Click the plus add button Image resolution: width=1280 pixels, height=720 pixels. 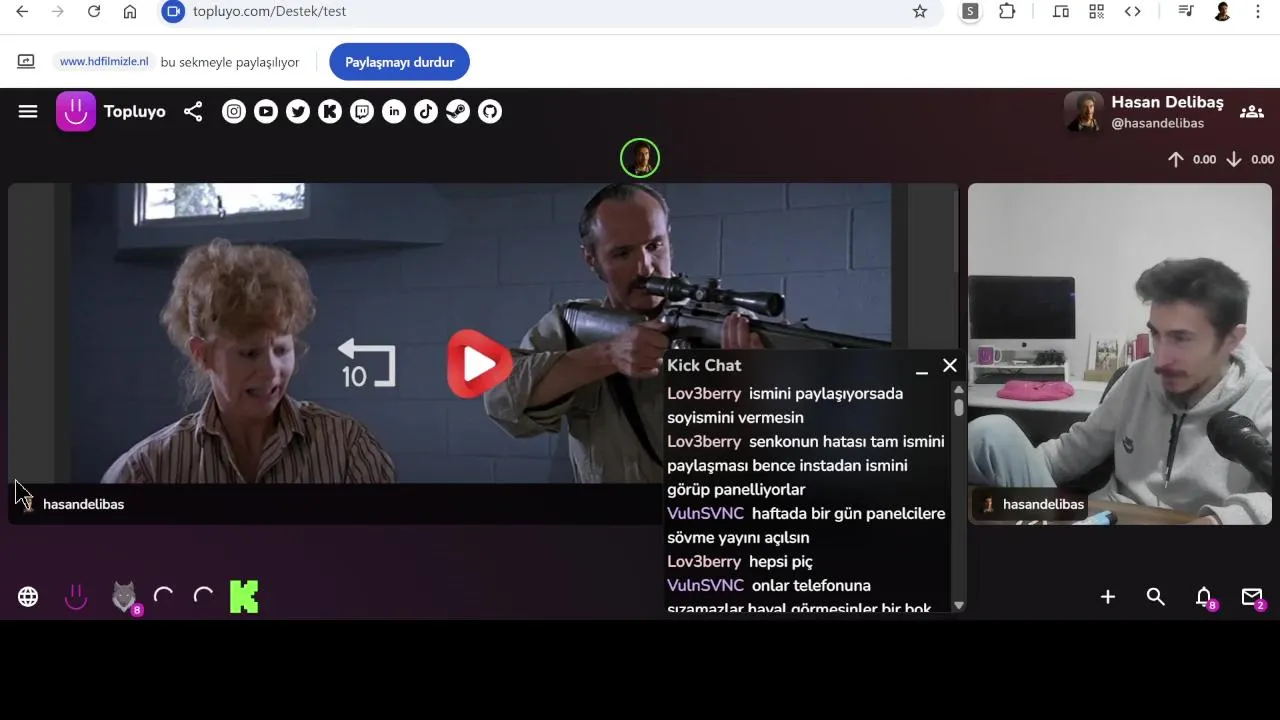pyautogui.click(x=1108, y=597)
